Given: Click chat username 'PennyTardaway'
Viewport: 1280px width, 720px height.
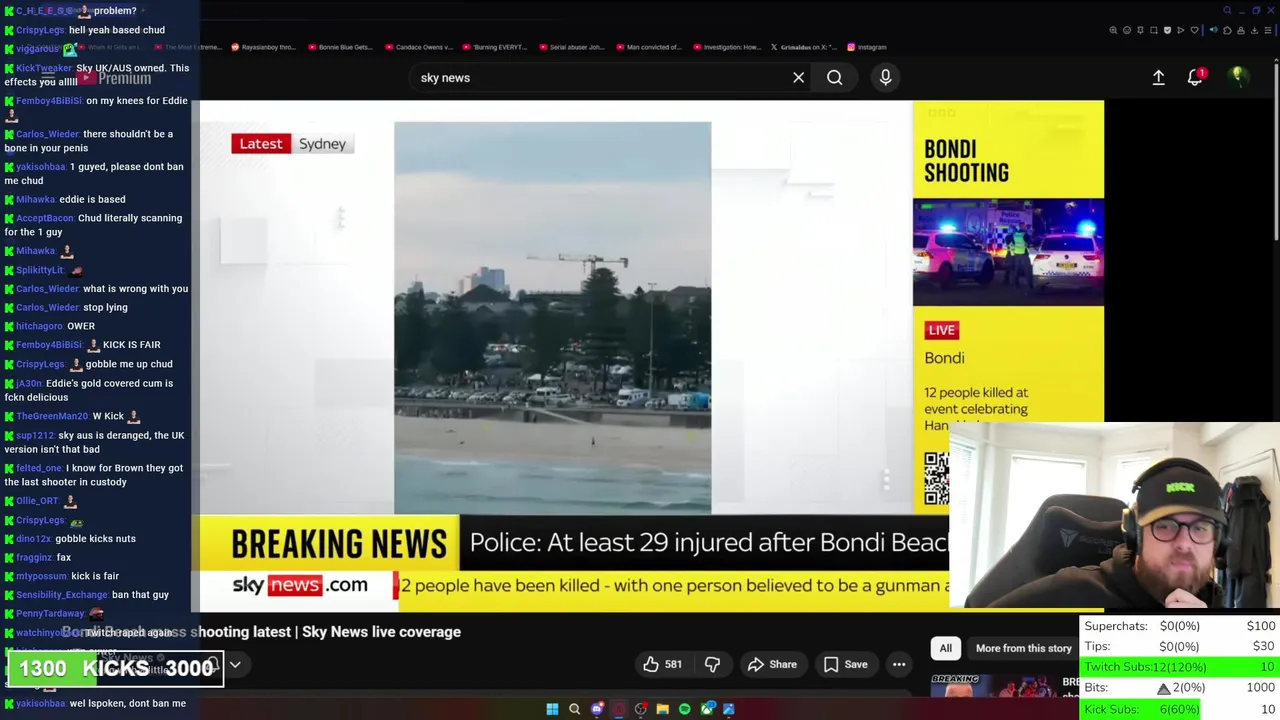Looking at the screenshot, I should click(50, 613).
